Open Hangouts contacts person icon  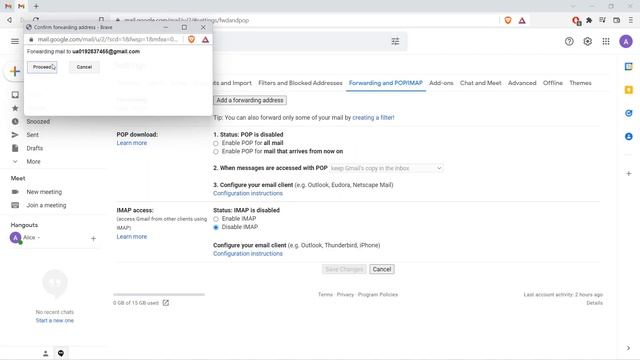tap(46, 353)
